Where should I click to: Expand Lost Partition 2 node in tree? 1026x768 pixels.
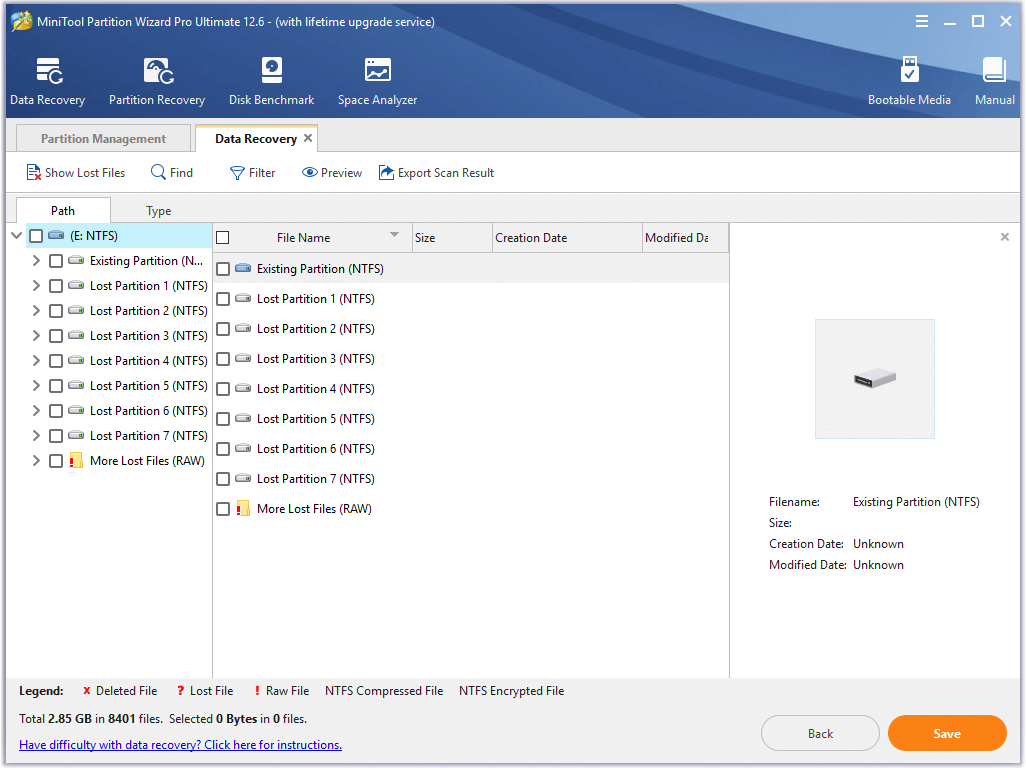(x=36, y=311)
